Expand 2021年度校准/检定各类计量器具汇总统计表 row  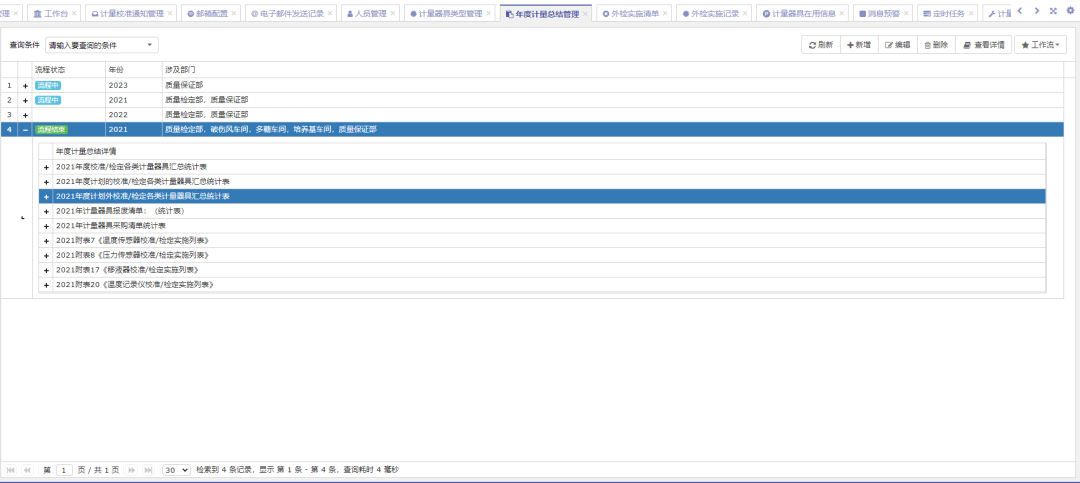coord(46,167)
